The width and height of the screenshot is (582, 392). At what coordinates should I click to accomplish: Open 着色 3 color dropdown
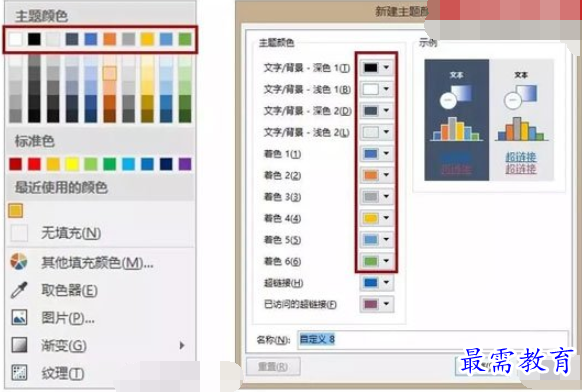376,196
